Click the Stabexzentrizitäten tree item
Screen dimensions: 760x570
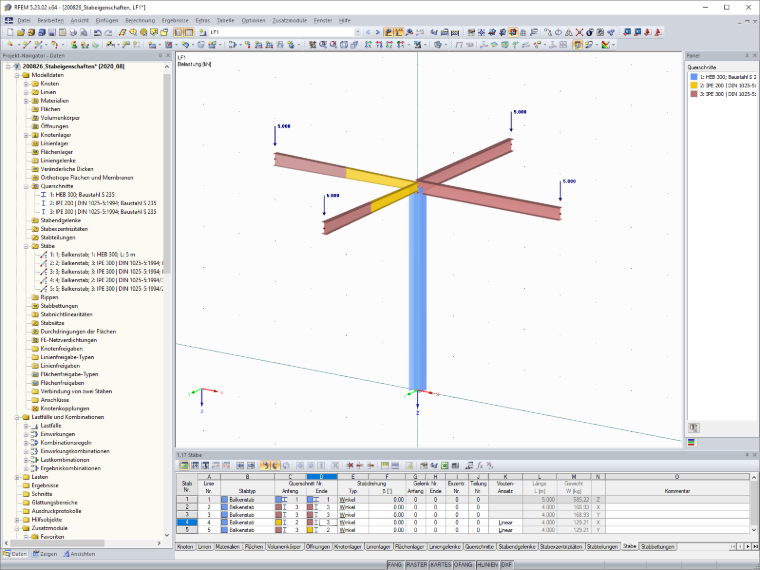pyautogui.click(x=64, y=229)
